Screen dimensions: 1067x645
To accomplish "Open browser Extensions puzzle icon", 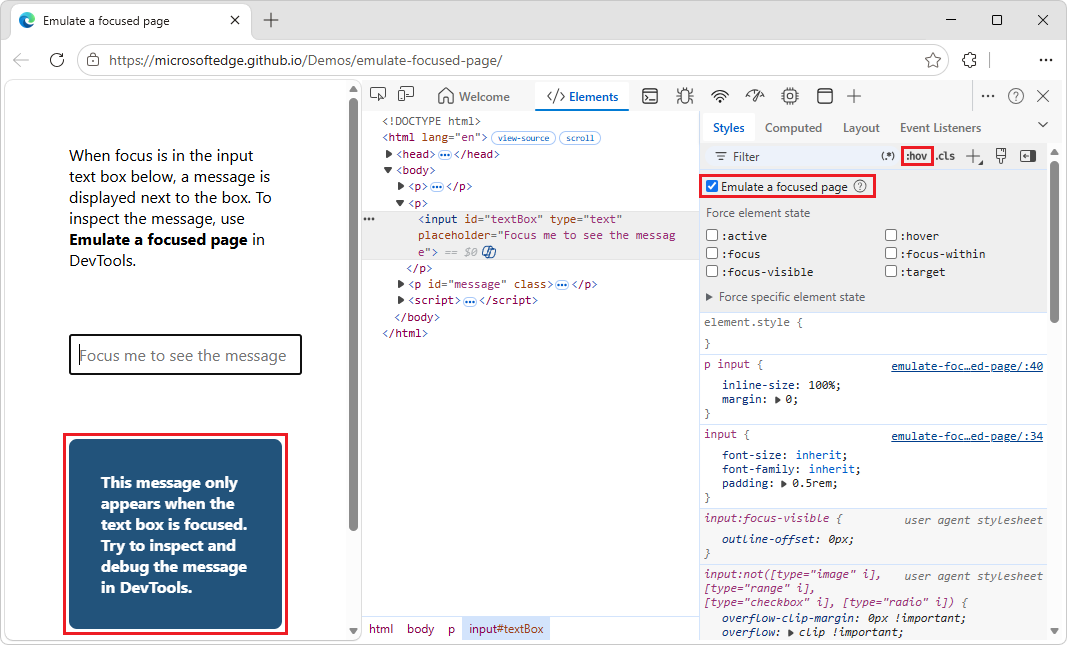I will 970,60.
